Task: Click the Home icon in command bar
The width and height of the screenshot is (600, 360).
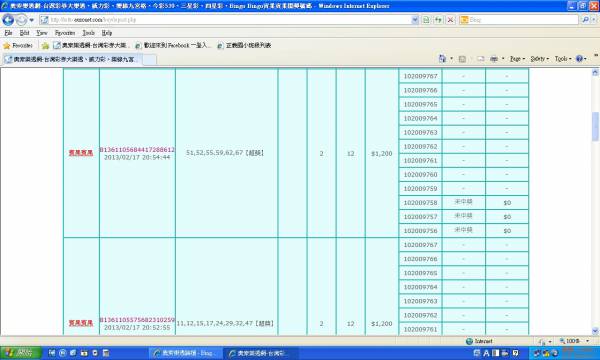Action: [x=442, y=59]
